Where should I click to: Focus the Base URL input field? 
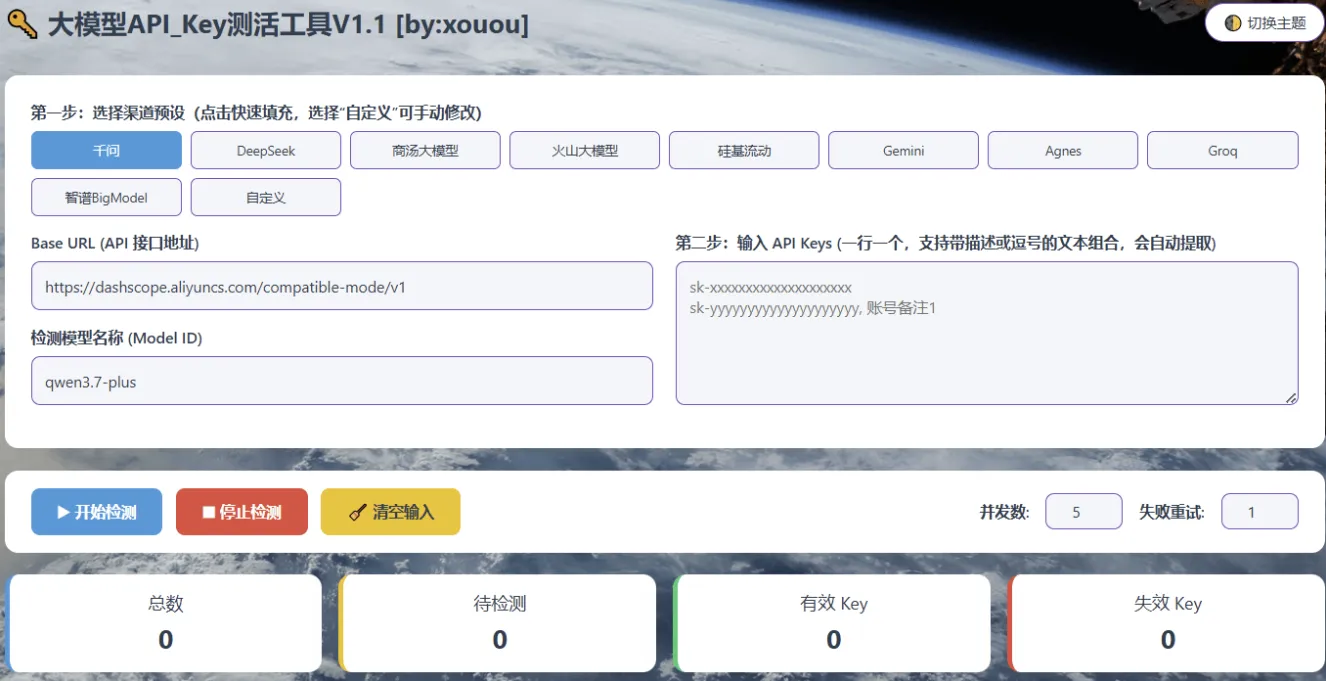(342, 286)
